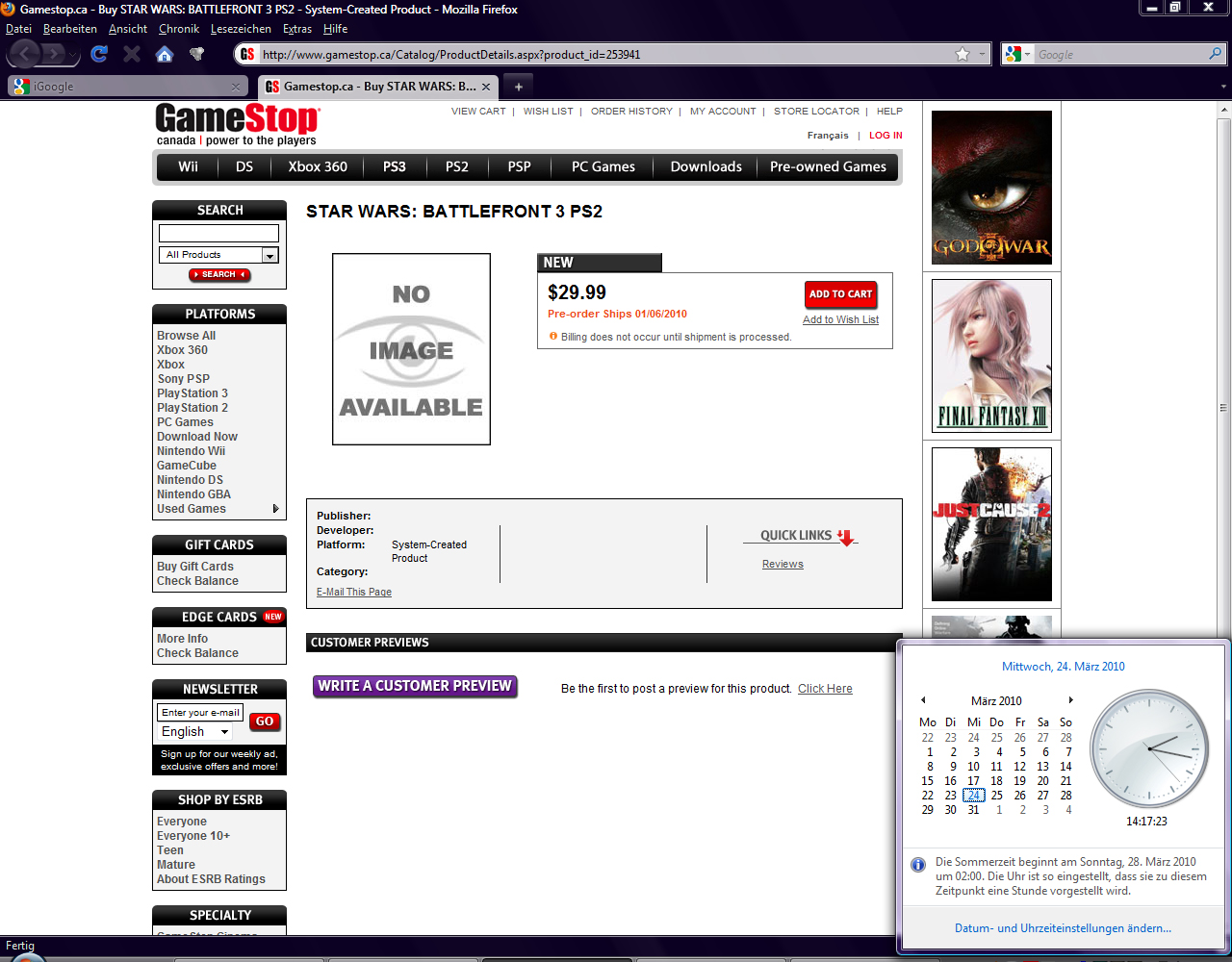Open the PS3 navigation tab
Screen dimensions: 1232x962
tap(395, 166)
